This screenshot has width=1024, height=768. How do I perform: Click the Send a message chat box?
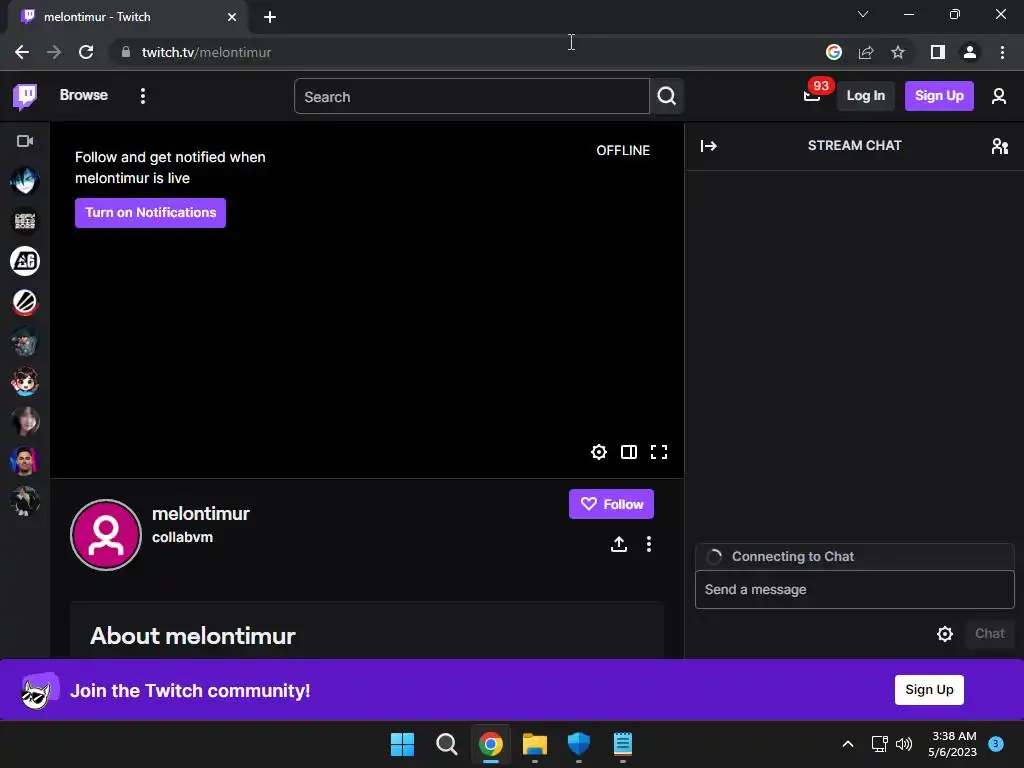854,590
